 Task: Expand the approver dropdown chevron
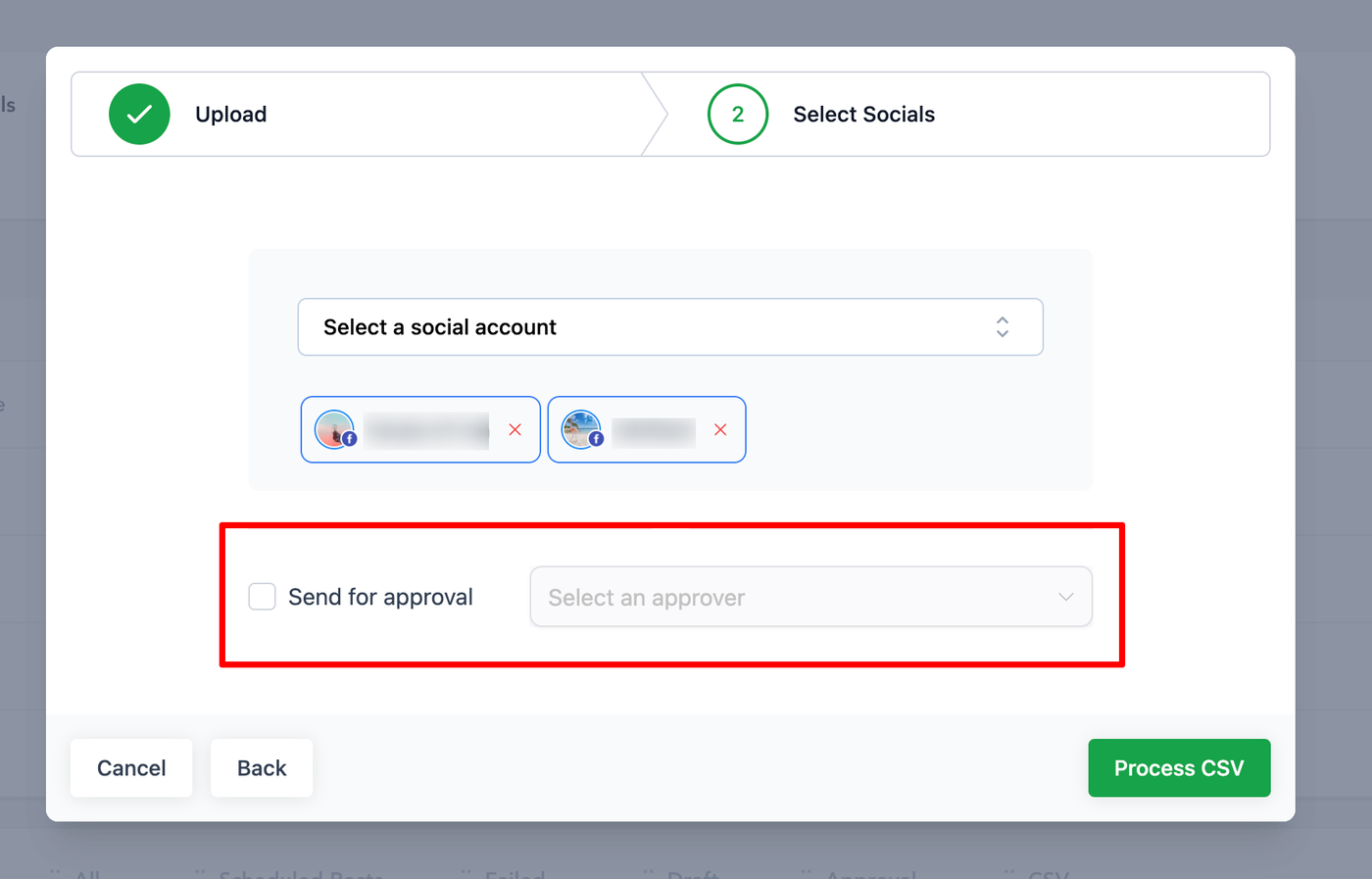tap(1065, 597)
